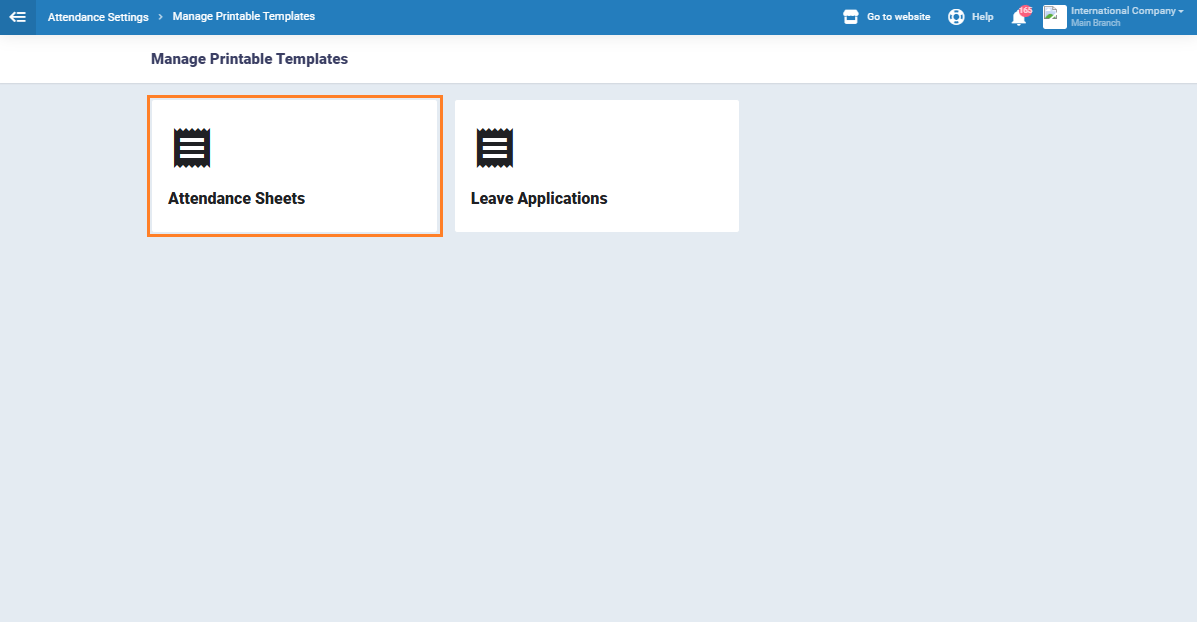Click the Attendance Sheets receipt icon

pyautogui.click(x=192, y=148)
